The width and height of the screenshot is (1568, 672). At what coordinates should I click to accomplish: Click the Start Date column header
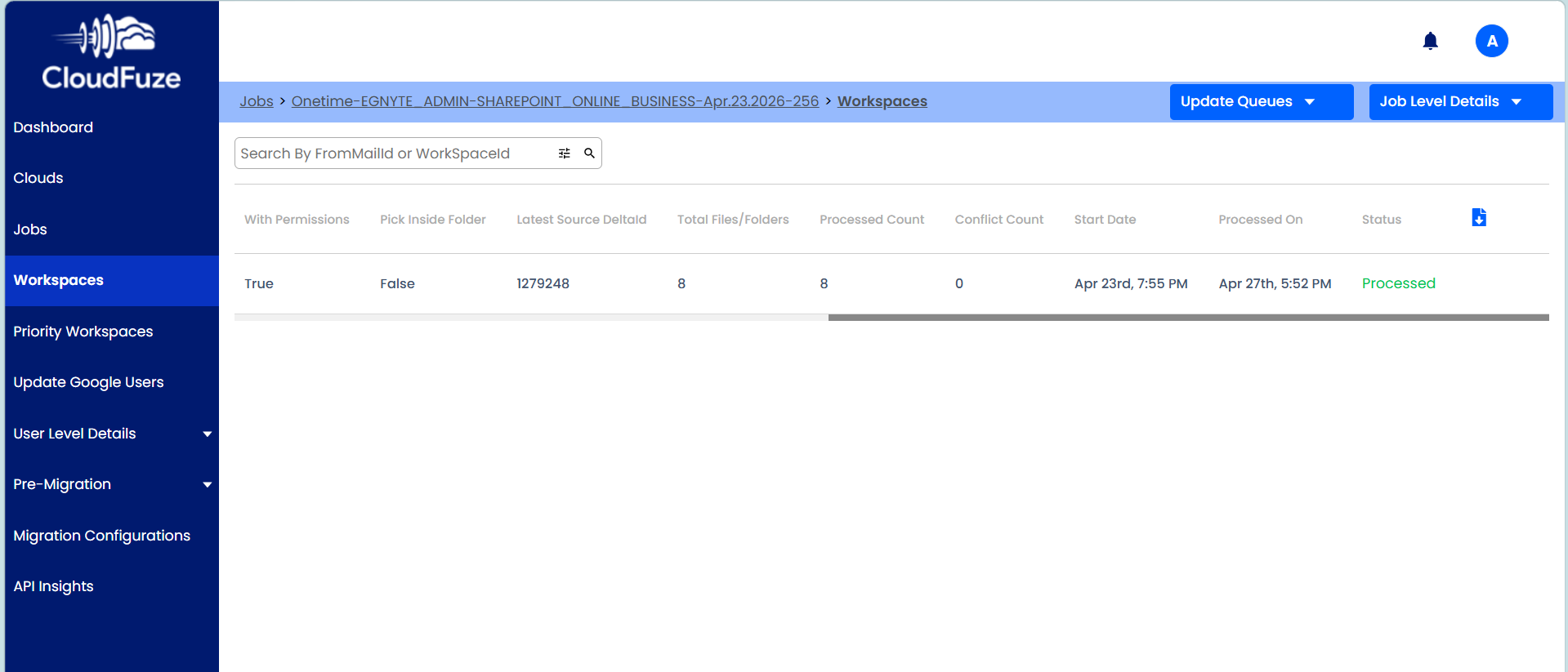[x=1106, y=220]
